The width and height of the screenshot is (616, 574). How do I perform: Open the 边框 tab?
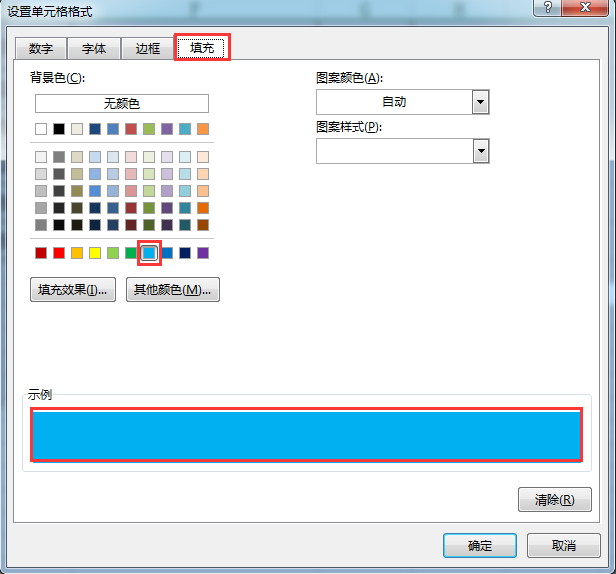point(148,49)
